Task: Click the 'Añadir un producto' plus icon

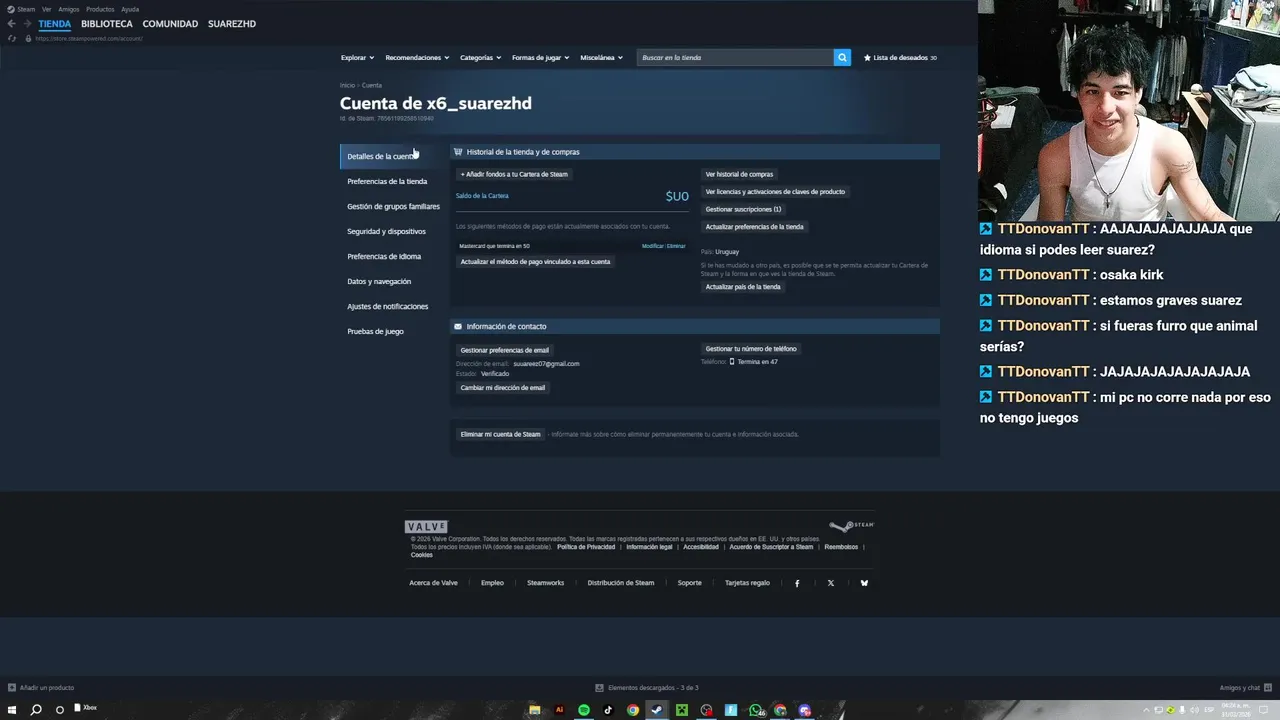Action: [x=12, y=688]
